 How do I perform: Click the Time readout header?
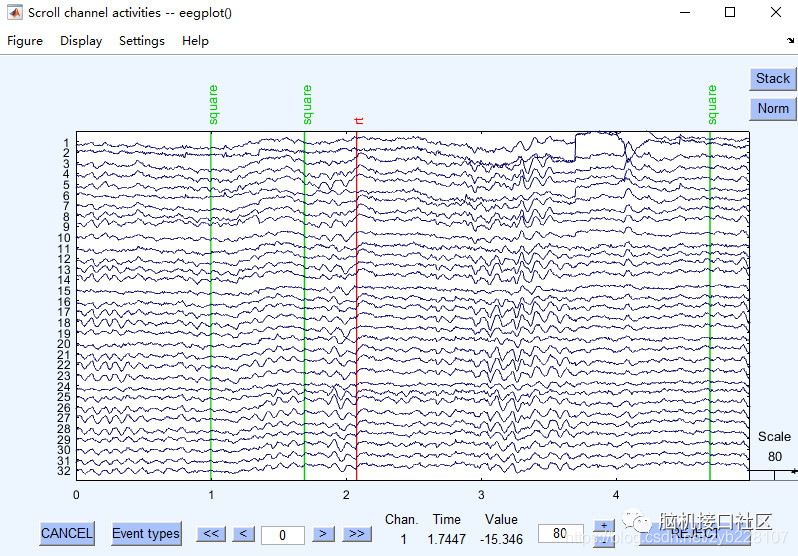pos(447,519)
